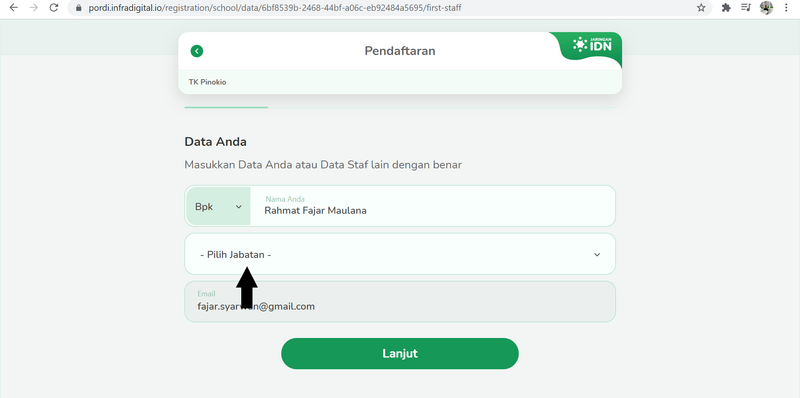
Task: Click the padlock site info icon
Action: (79, 8)
